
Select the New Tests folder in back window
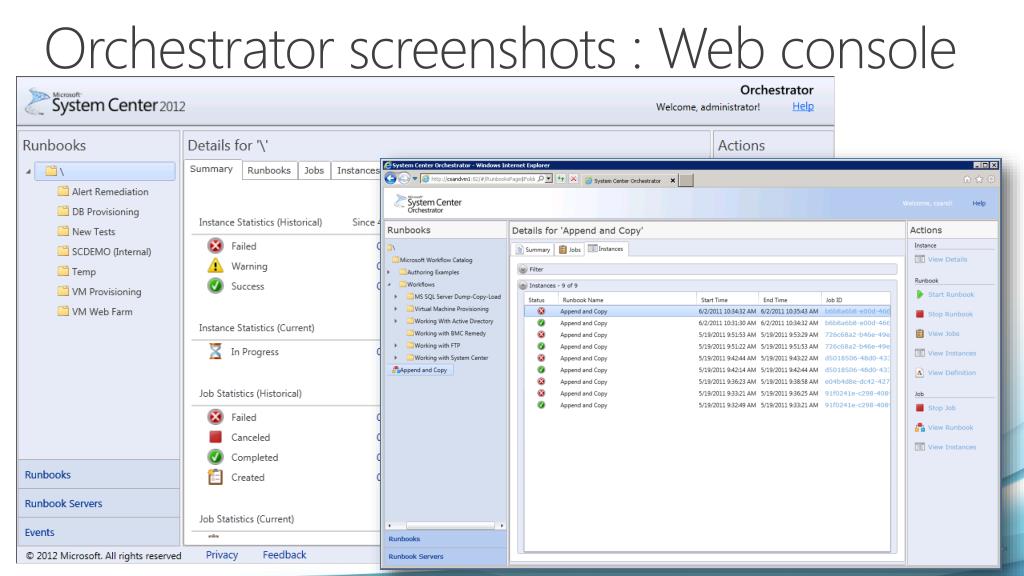(x=86, y=232)
